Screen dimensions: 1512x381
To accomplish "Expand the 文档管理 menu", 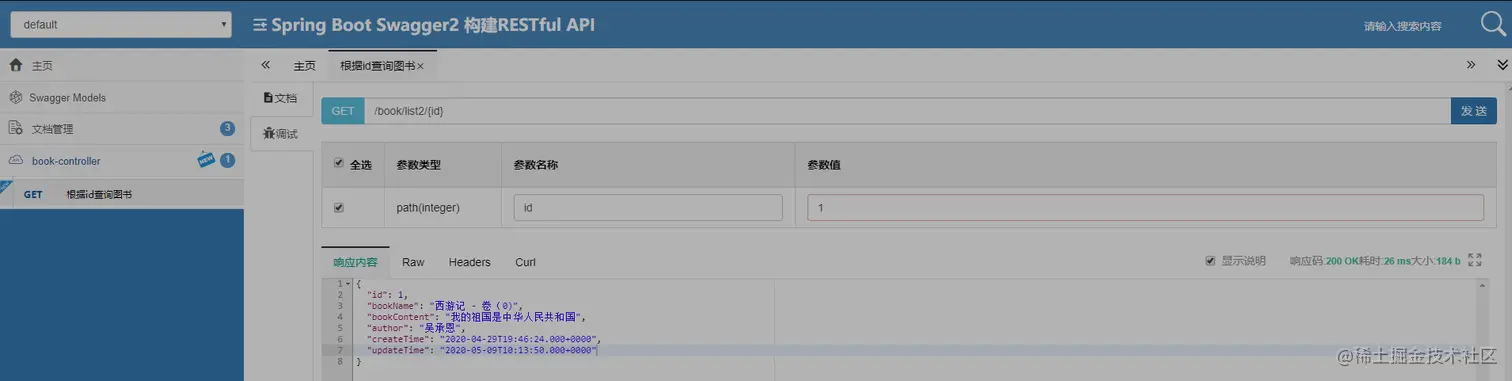I will pos(121,128).
